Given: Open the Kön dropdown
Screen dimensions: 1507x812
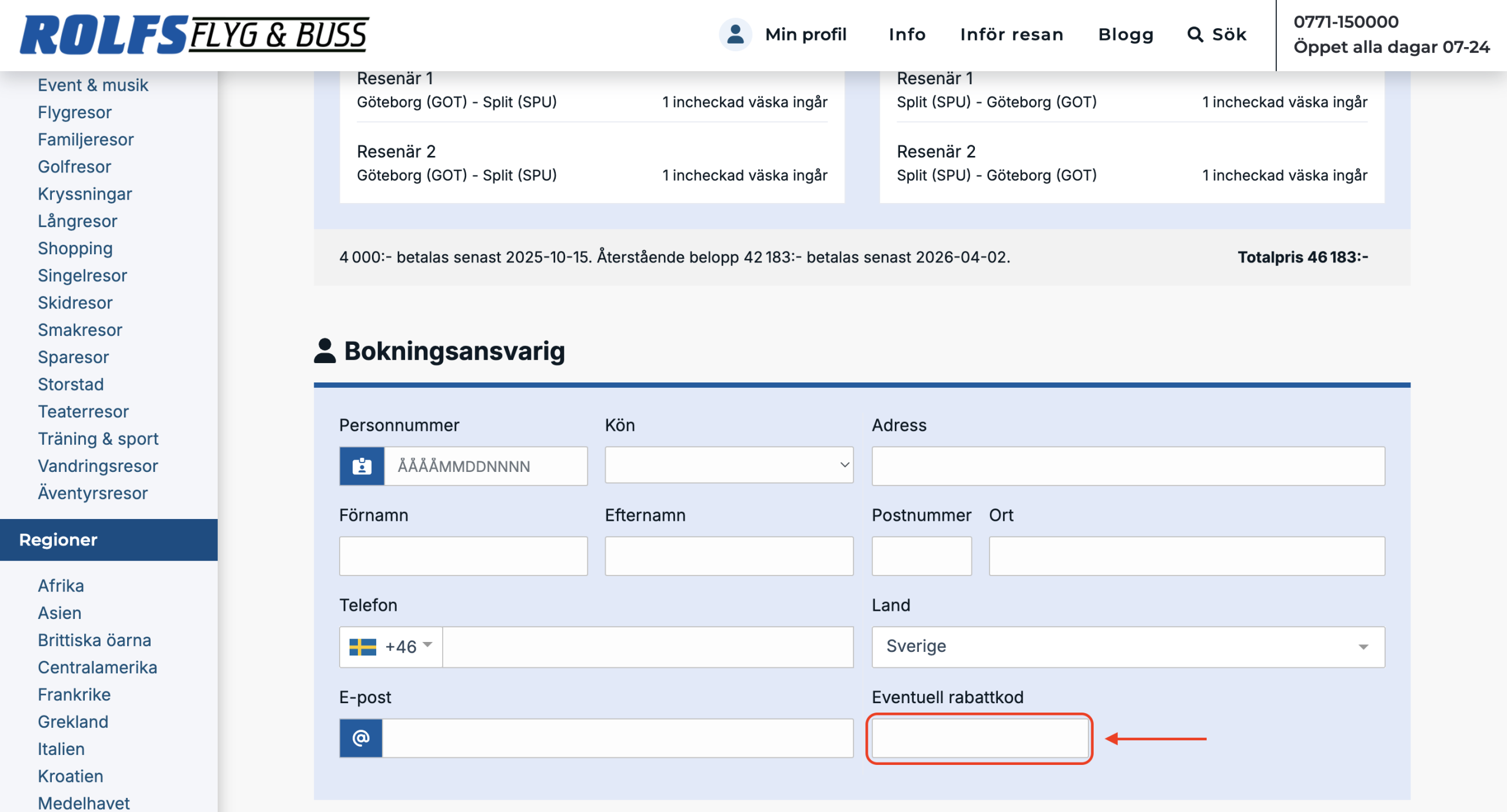Looking at the screenshot, I should (x=729, y=465).
